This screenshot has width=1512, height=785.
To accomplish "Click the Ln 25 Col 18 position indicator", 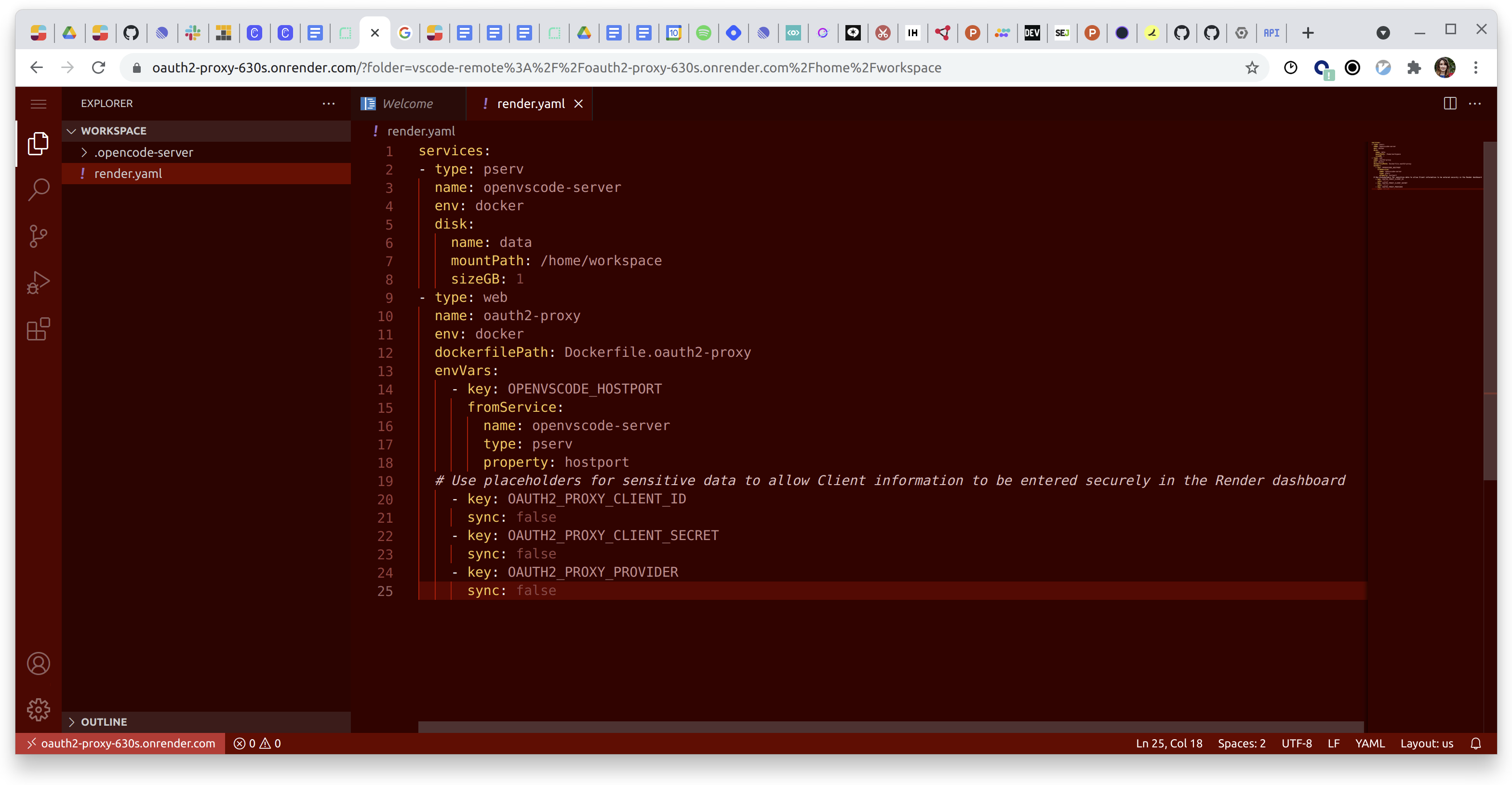I will point(1168,743).
